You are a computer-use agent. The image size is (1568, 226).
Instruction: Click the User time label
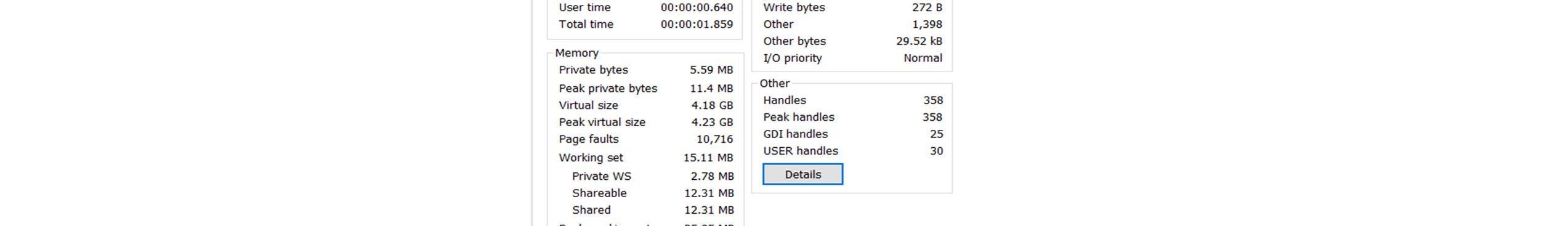tap(584, 7)
